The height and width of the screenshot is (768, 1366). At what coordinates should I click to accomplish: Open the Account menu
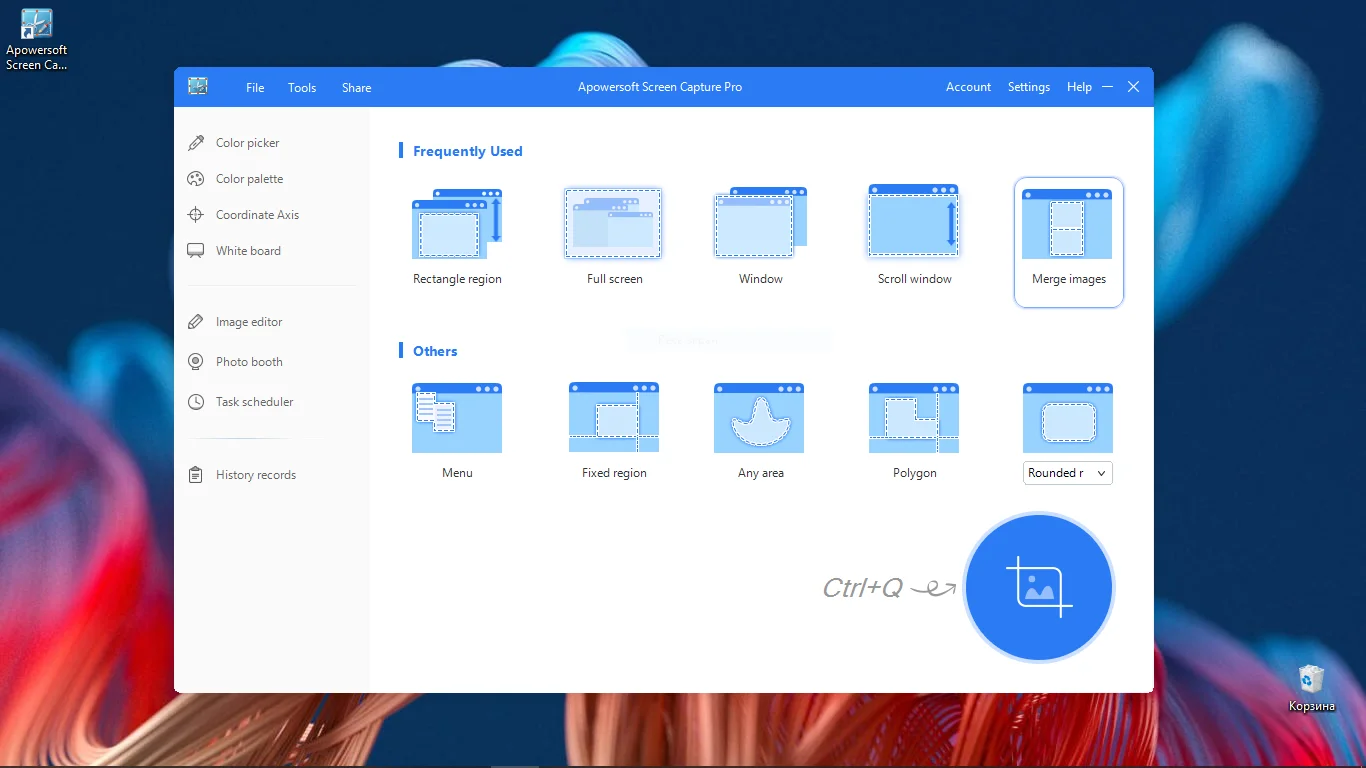[968, 87]
